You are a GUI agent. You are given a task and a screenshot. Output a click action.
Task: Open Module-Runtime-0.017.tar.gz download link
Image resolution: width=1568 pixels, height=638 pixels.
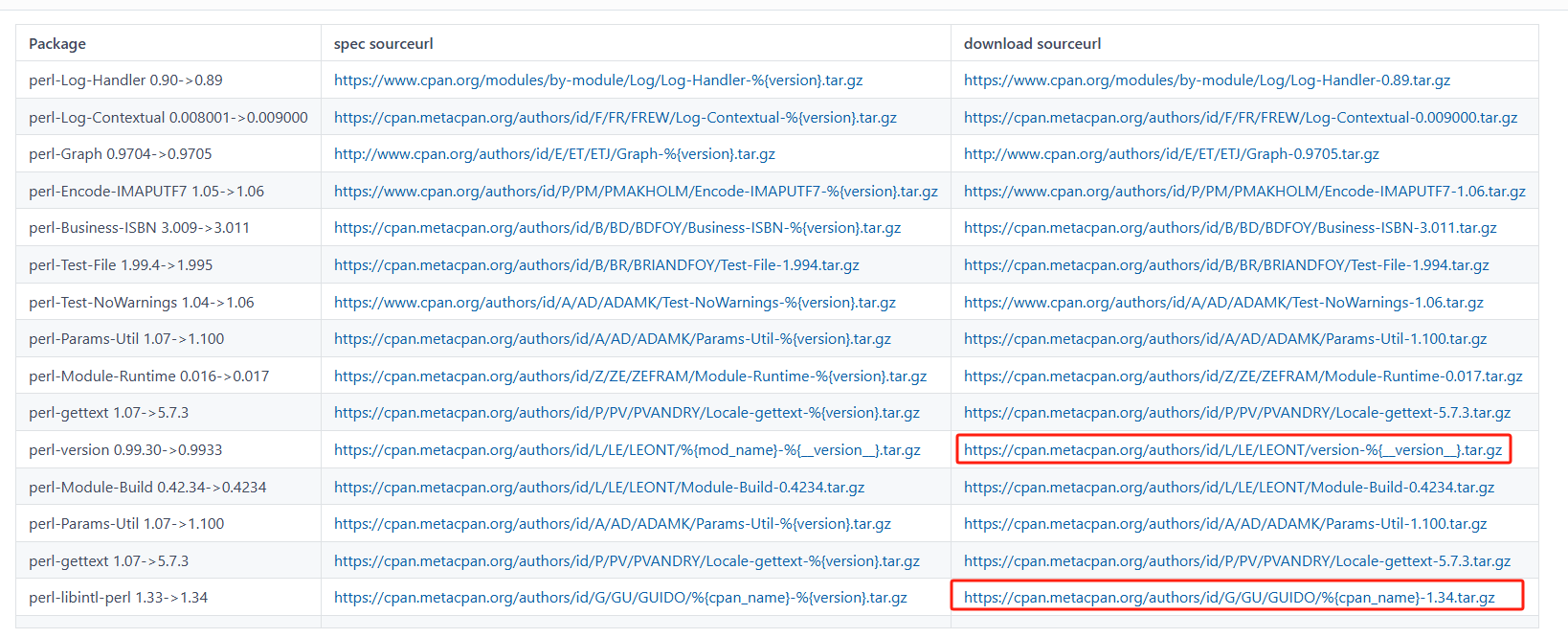[1243, 376]
